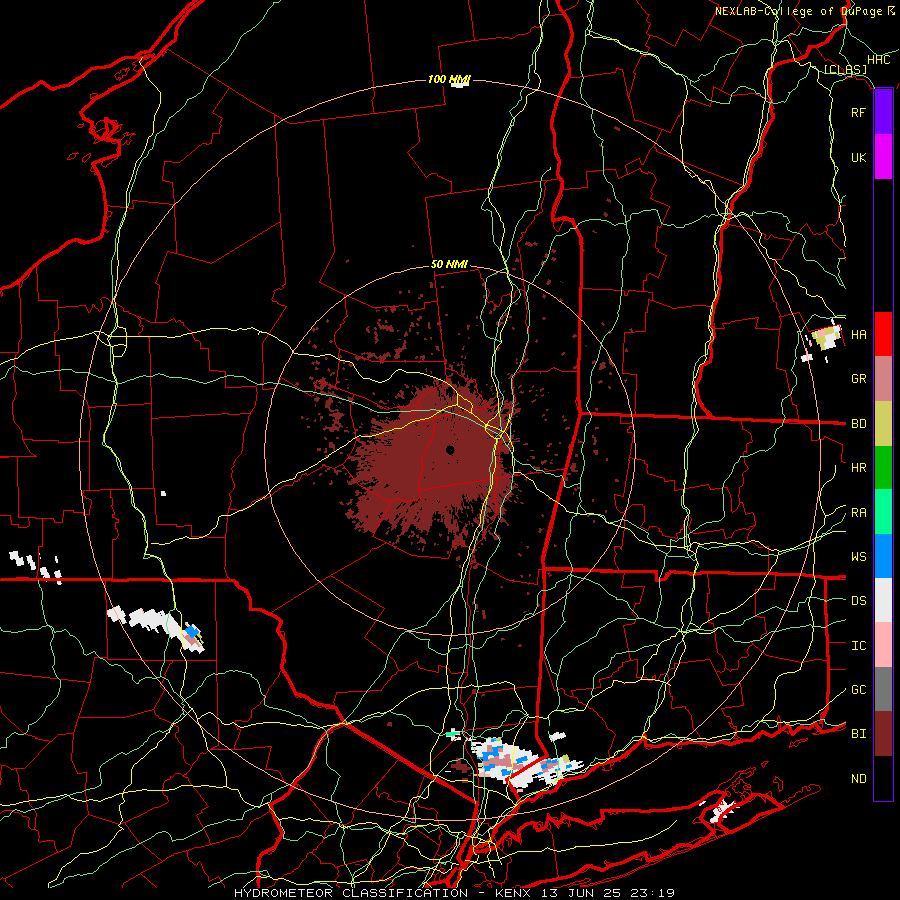Click the BI legend label text
The height and width of the screenshot is (900, 900).
859,734
